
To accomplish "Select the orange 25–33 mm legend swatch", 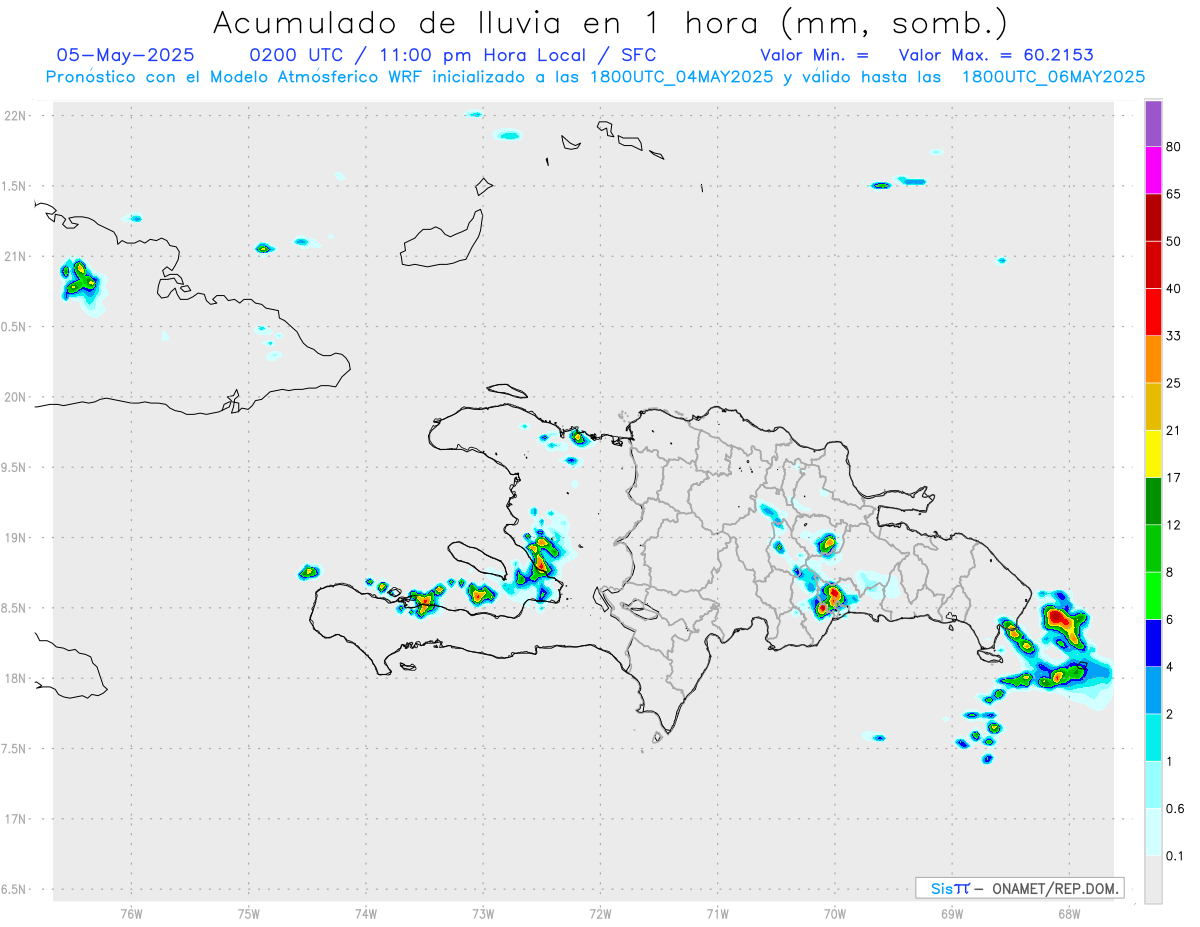I will 1153,359.
